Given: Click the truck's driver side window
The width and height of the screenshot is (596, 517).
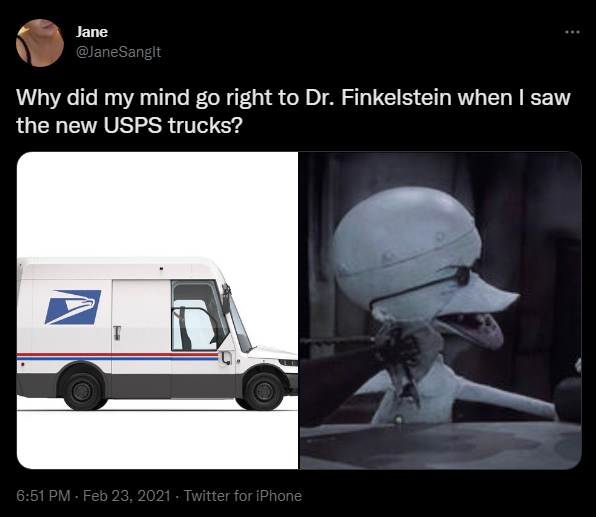Looking at the screenshot, I should 197,316.
